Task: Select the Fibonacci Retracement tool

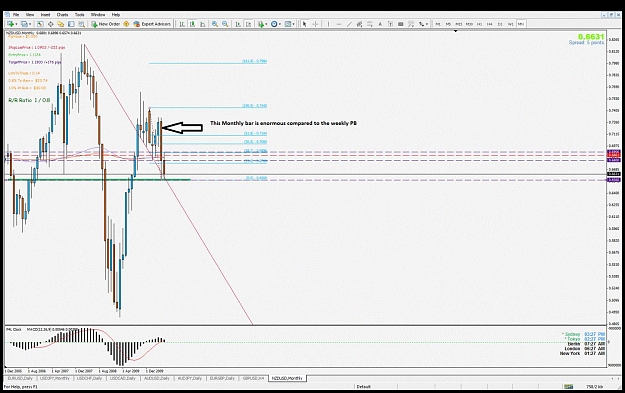Action: pyautogui.click(x=370, y=24)
